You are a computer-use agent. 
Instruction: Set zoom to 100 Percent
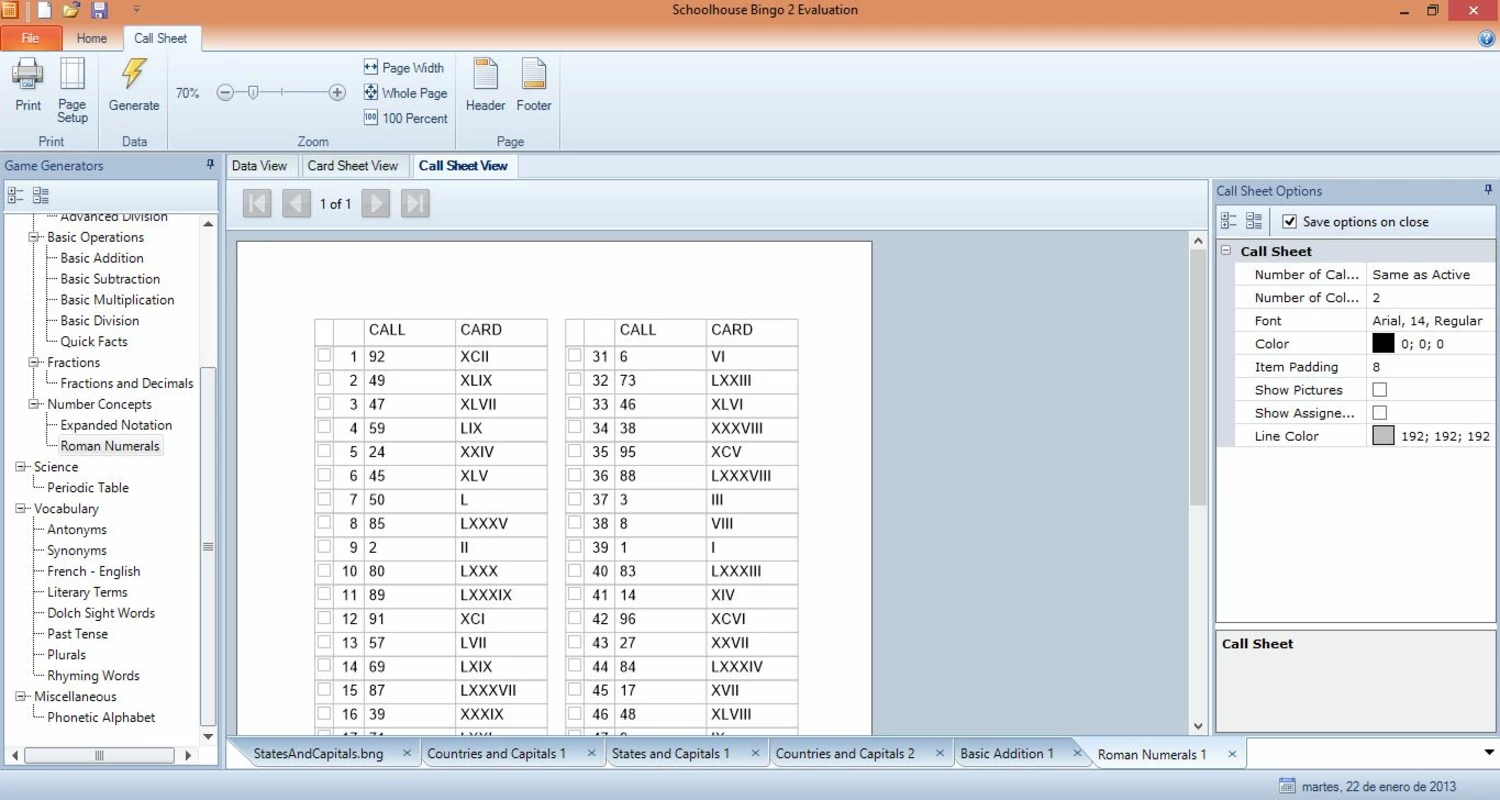point(405,118)
